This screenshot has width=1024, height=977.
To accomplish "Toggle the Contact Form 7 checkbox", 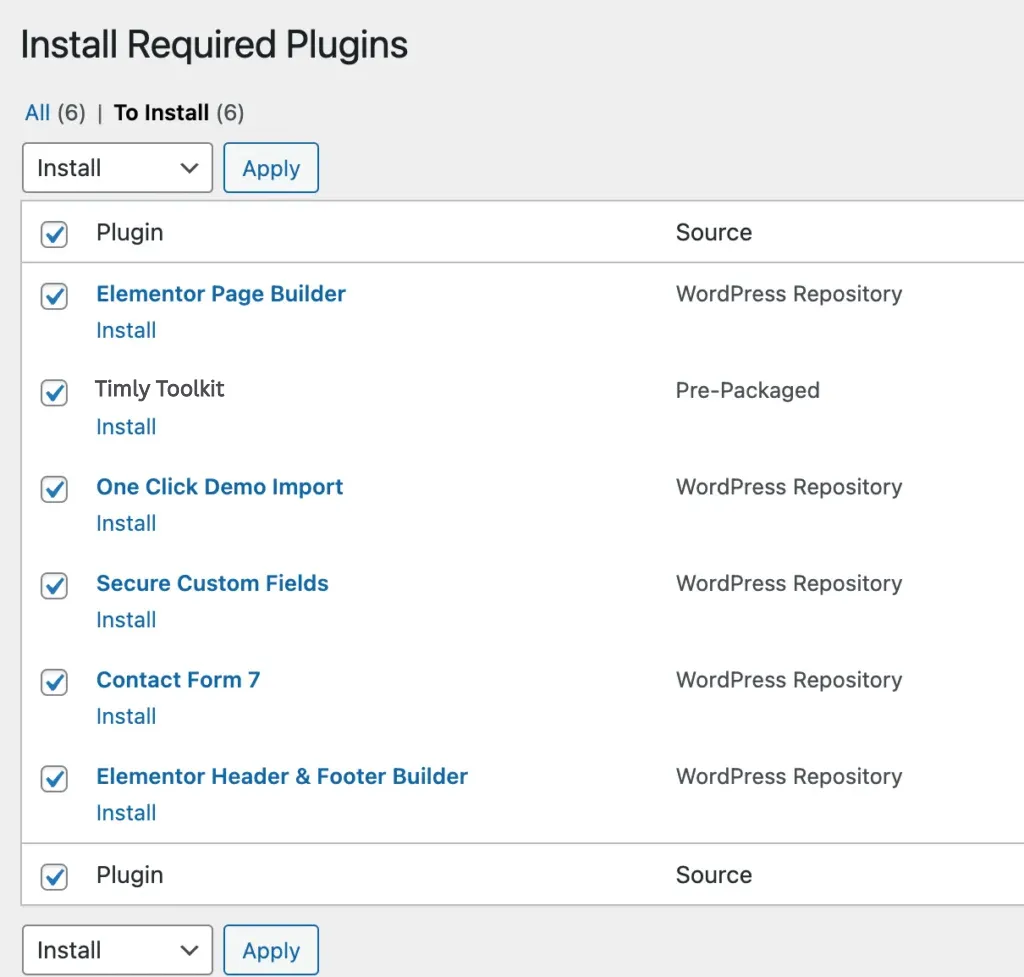I will click(54, 682).
